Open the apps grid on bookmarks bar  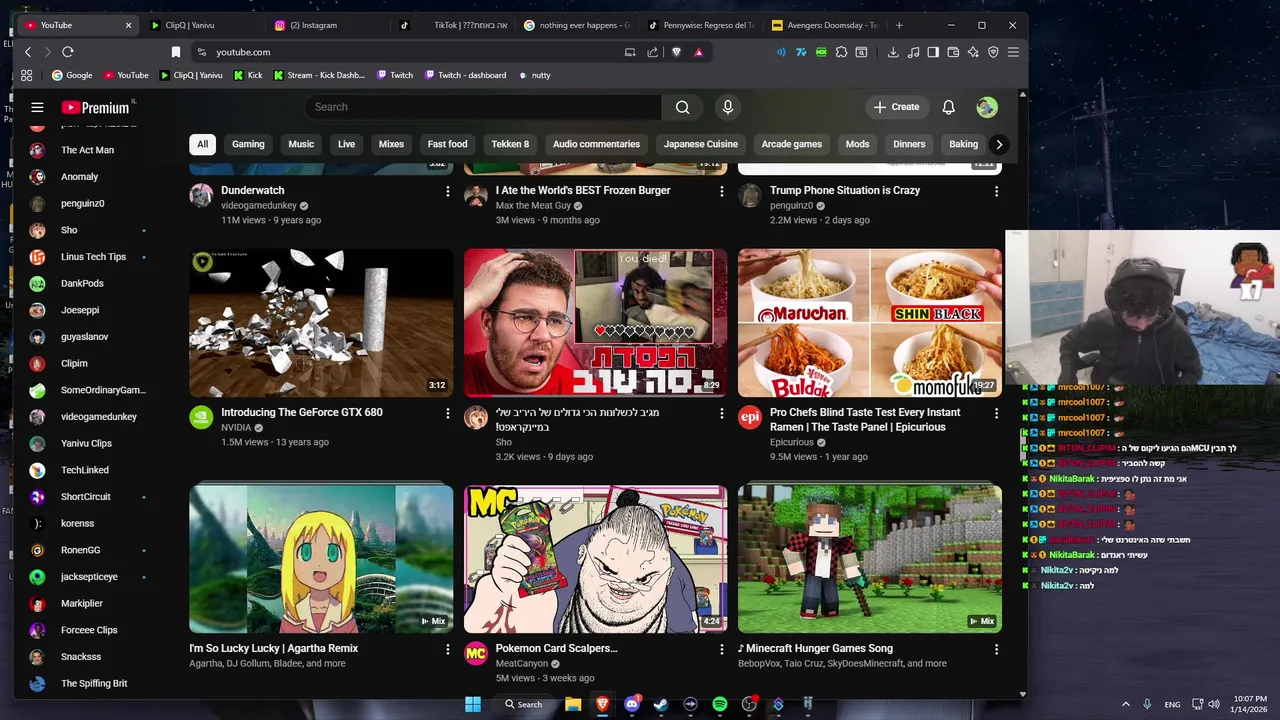click(x=26, y=75)
